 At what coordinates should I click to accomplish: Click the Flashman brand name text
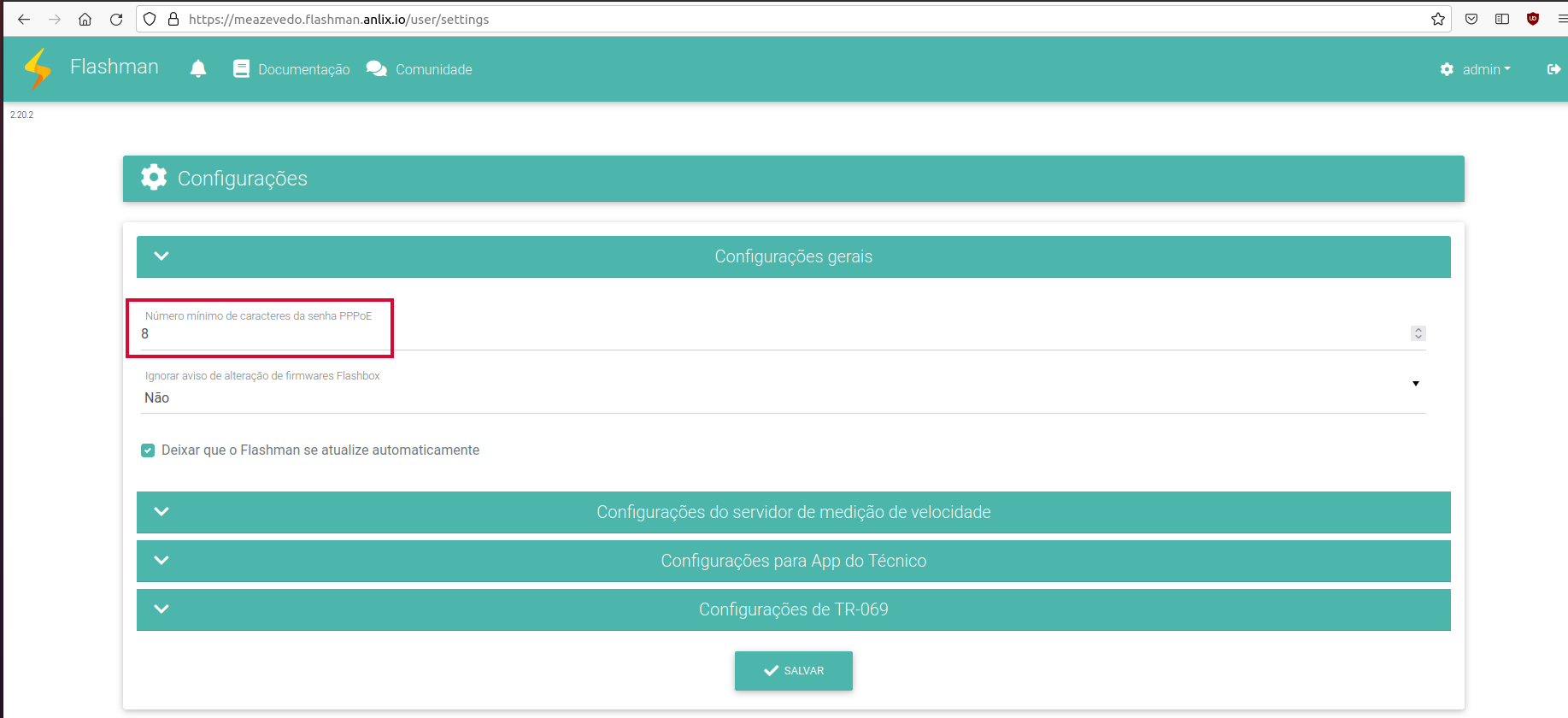pos(115,67)
